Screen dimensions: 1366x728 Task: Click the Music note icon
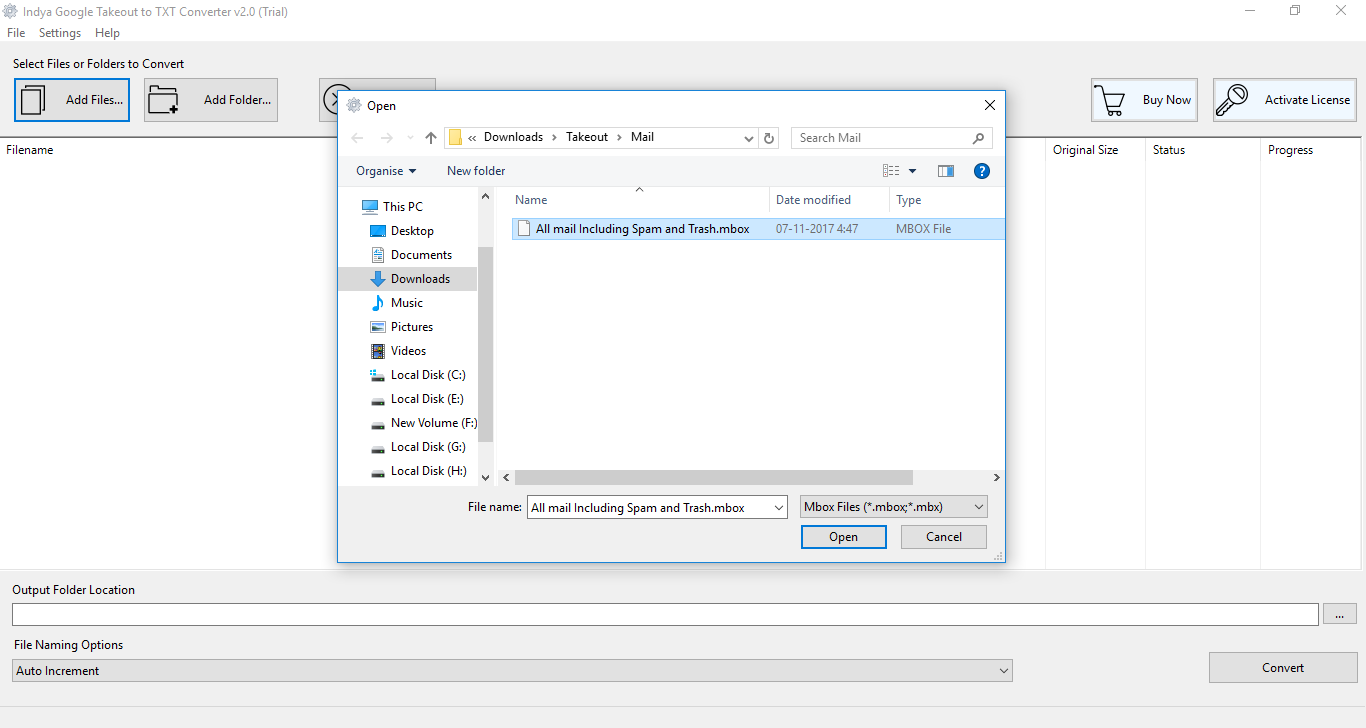pos(378,303)
